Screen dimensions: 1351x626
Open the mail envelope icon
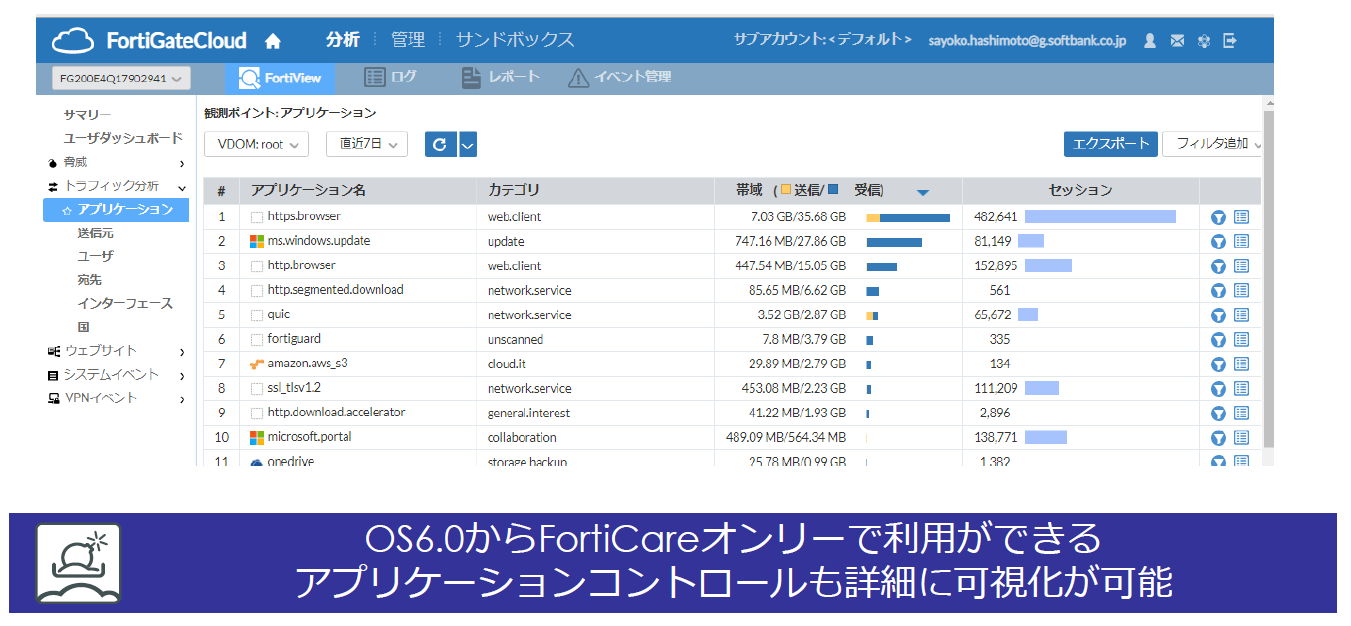pyautogui.click(x=1177, y=41)
